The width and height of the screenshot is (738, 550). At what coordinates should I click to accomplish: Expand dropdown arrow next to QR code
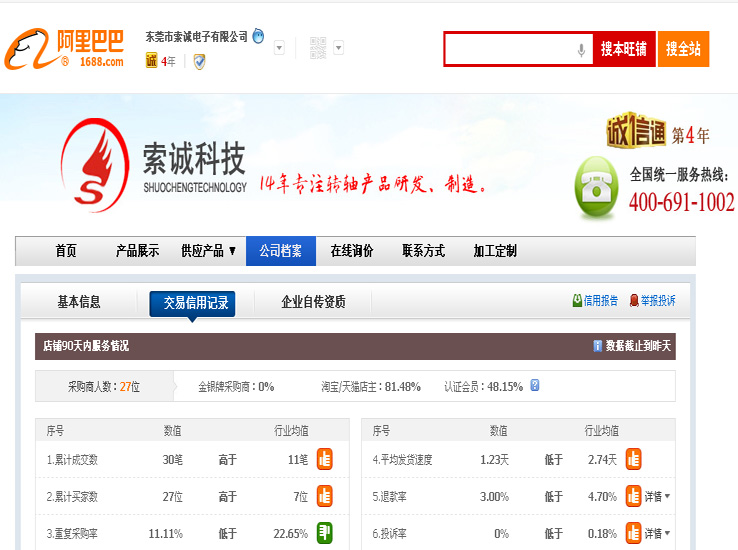(x=338, y=48)
